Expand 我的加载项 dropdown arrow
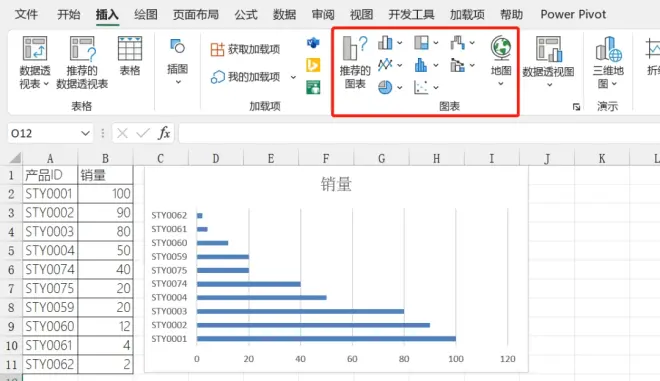 (293, 77)
